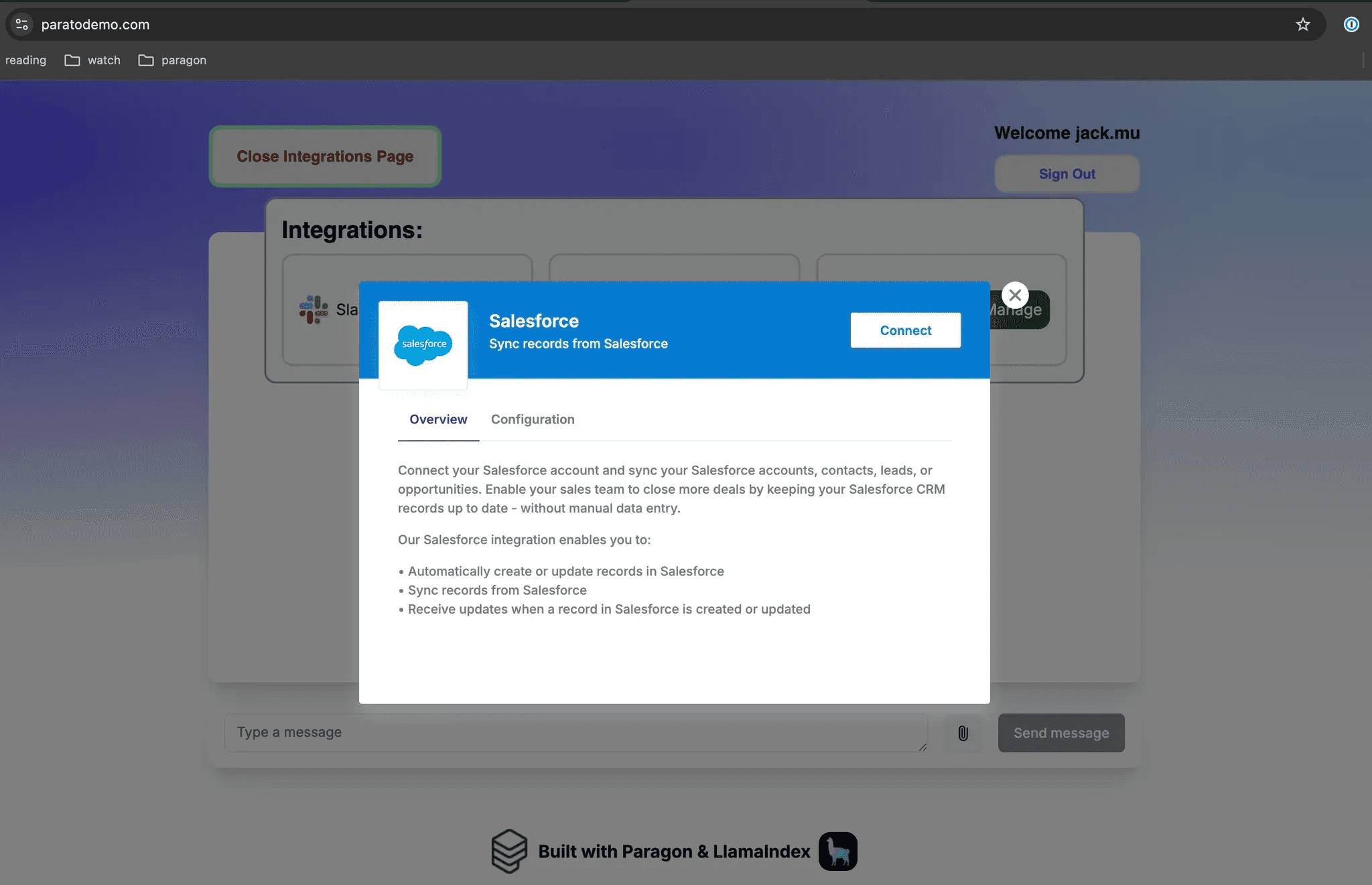Switch to the Configuration tab
The height and width of the screenshot is (885, 1372).
(x=533, y=419)
